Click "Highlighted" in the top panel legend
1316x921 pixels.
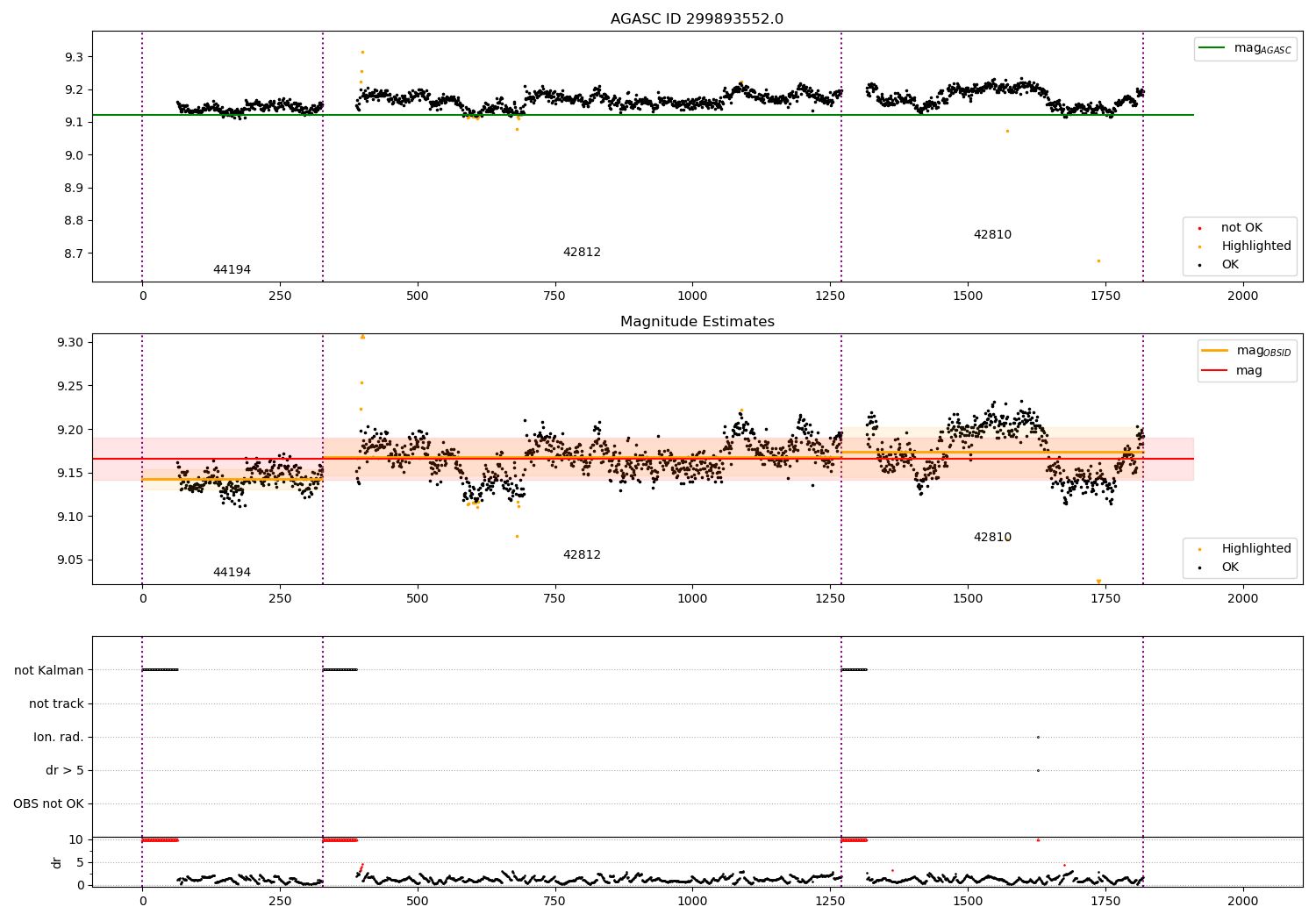point(1256,246)
